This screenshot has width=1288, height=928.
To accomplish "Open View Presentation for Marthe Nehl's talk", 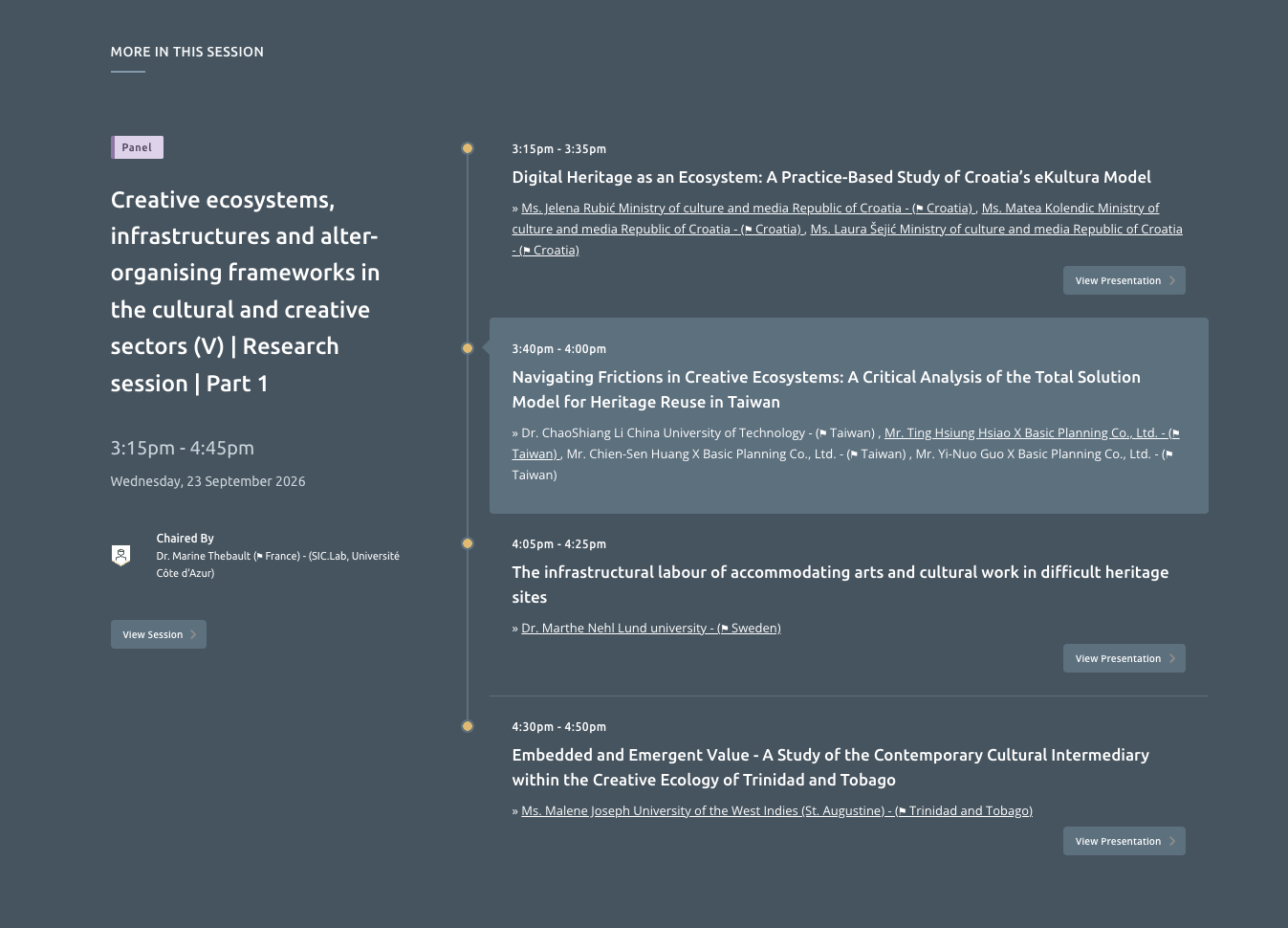I will [x=1124, y=658].
